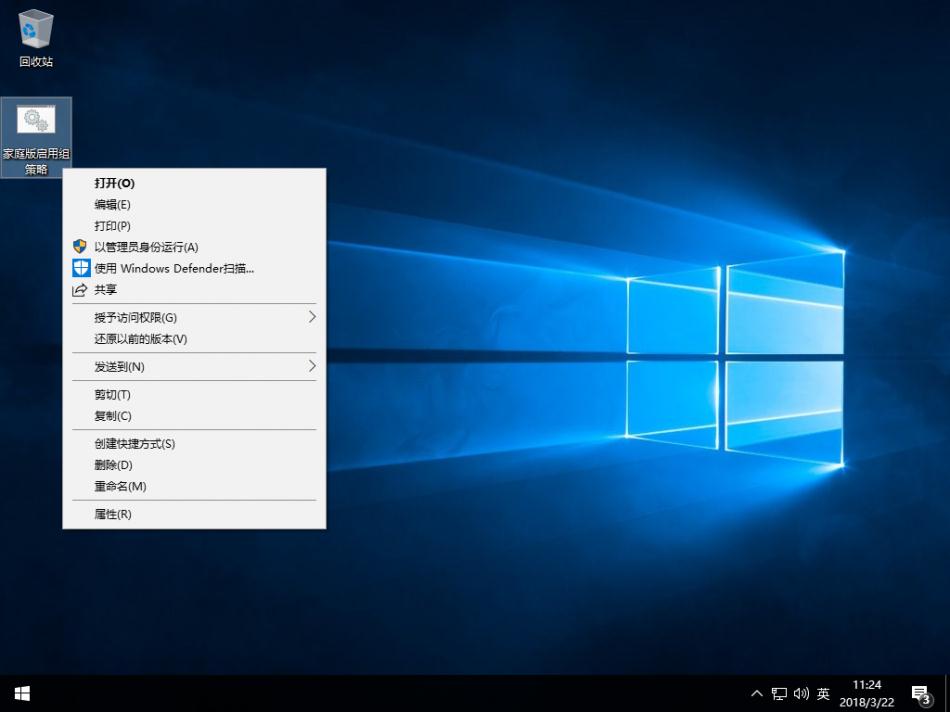Click the 打开(O) context menu entry
Image resolution: width=950 pixels, height=712 pixels.
pyautogui.click(x=194, y=183)
